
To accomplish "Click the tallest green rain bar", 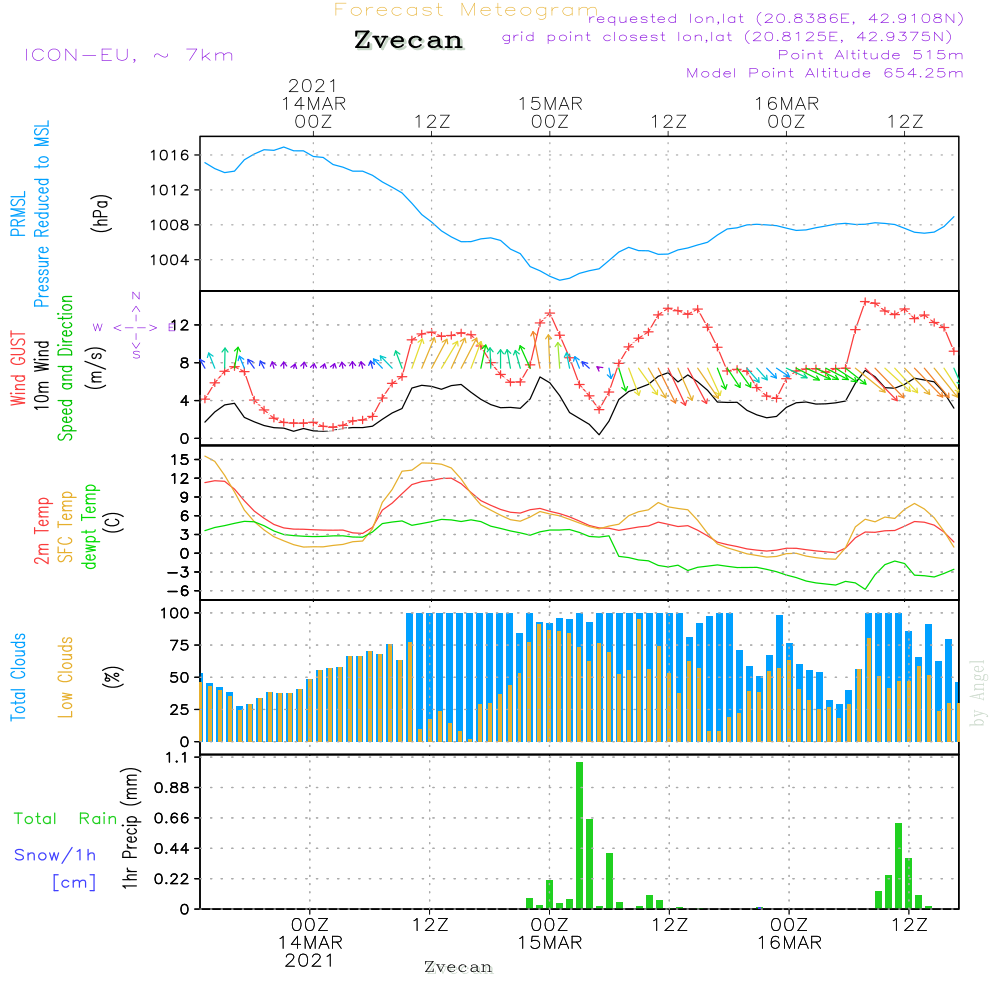I will (580, 835).
